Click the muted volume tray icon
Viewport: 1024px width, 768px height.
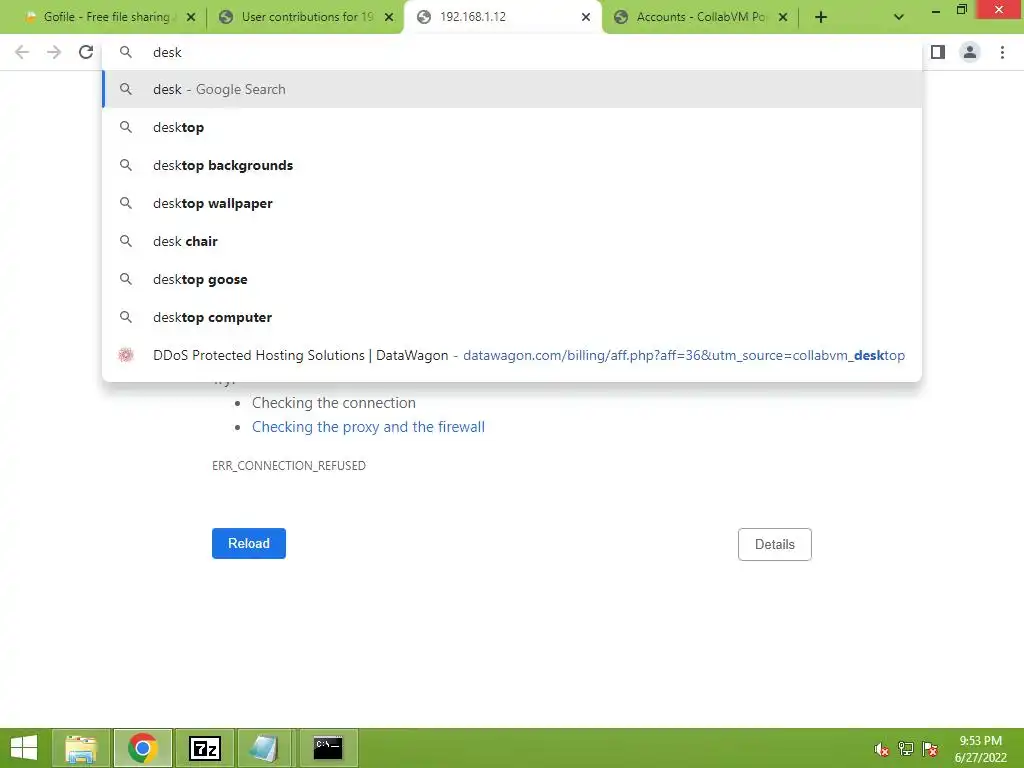[882, 749]
